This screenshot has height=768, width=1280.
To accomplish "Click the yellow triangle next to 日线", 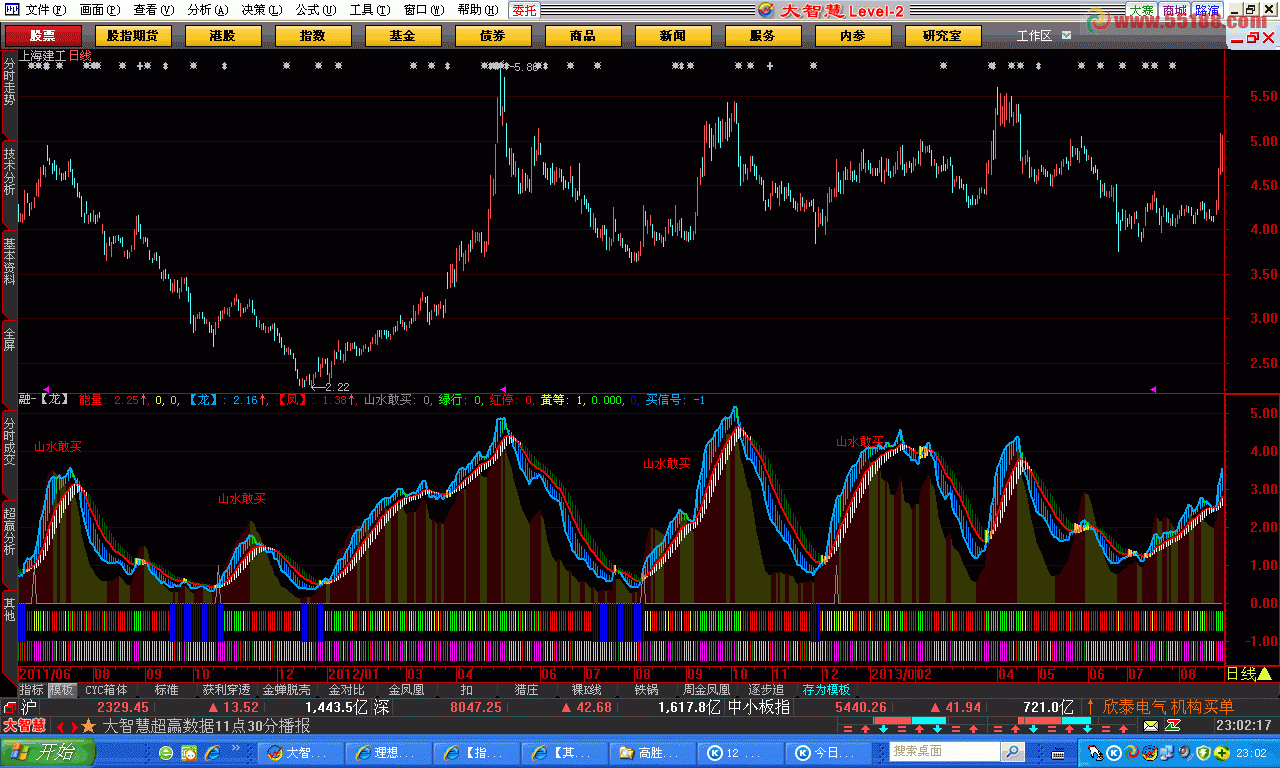I will coord(1265,674).
